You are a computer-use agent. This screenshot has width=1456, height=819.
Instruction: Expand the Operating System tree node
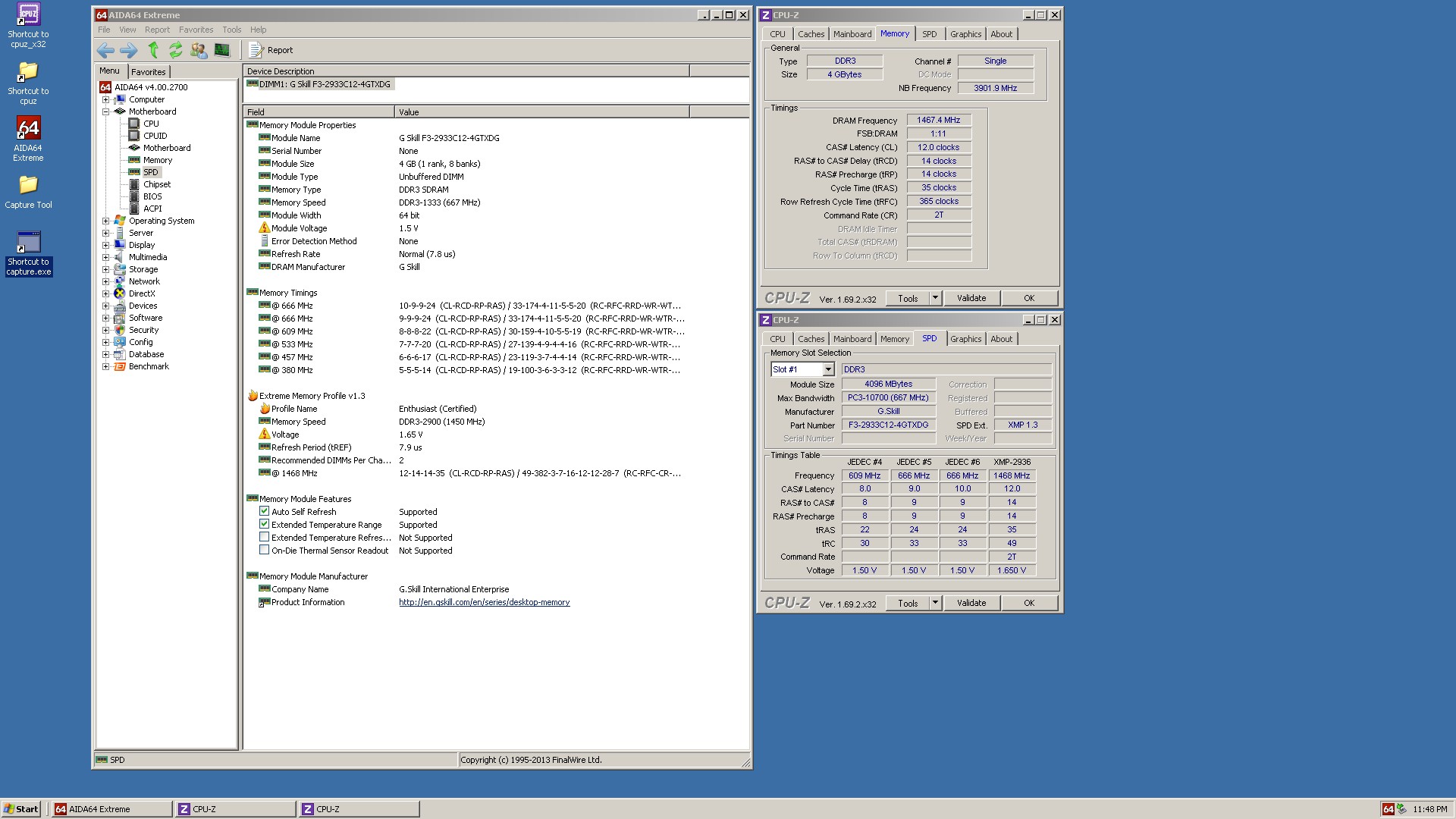[x=106, y=221]
